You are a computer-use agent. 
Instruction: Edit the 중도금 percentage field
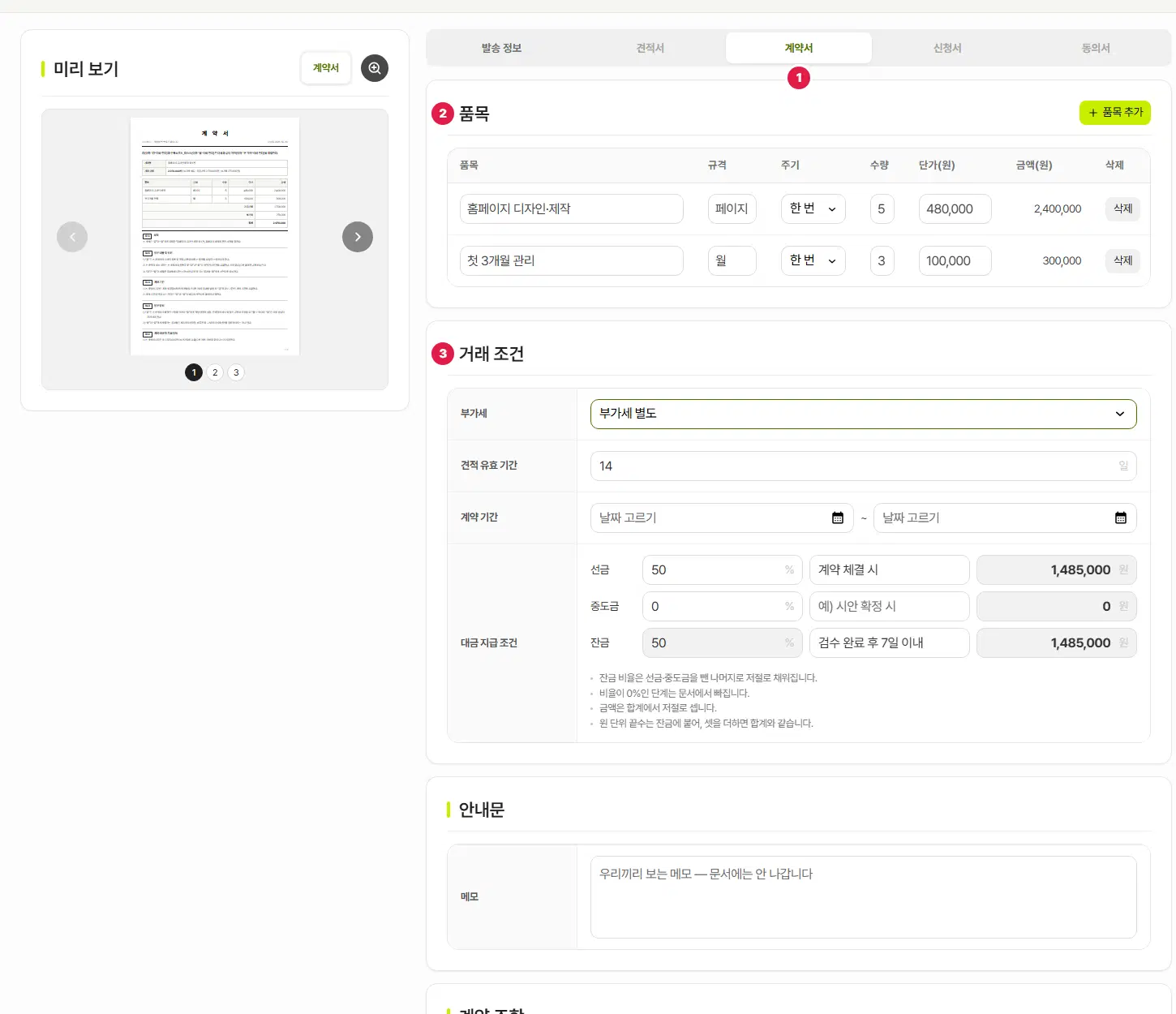[x=722, y=606]
